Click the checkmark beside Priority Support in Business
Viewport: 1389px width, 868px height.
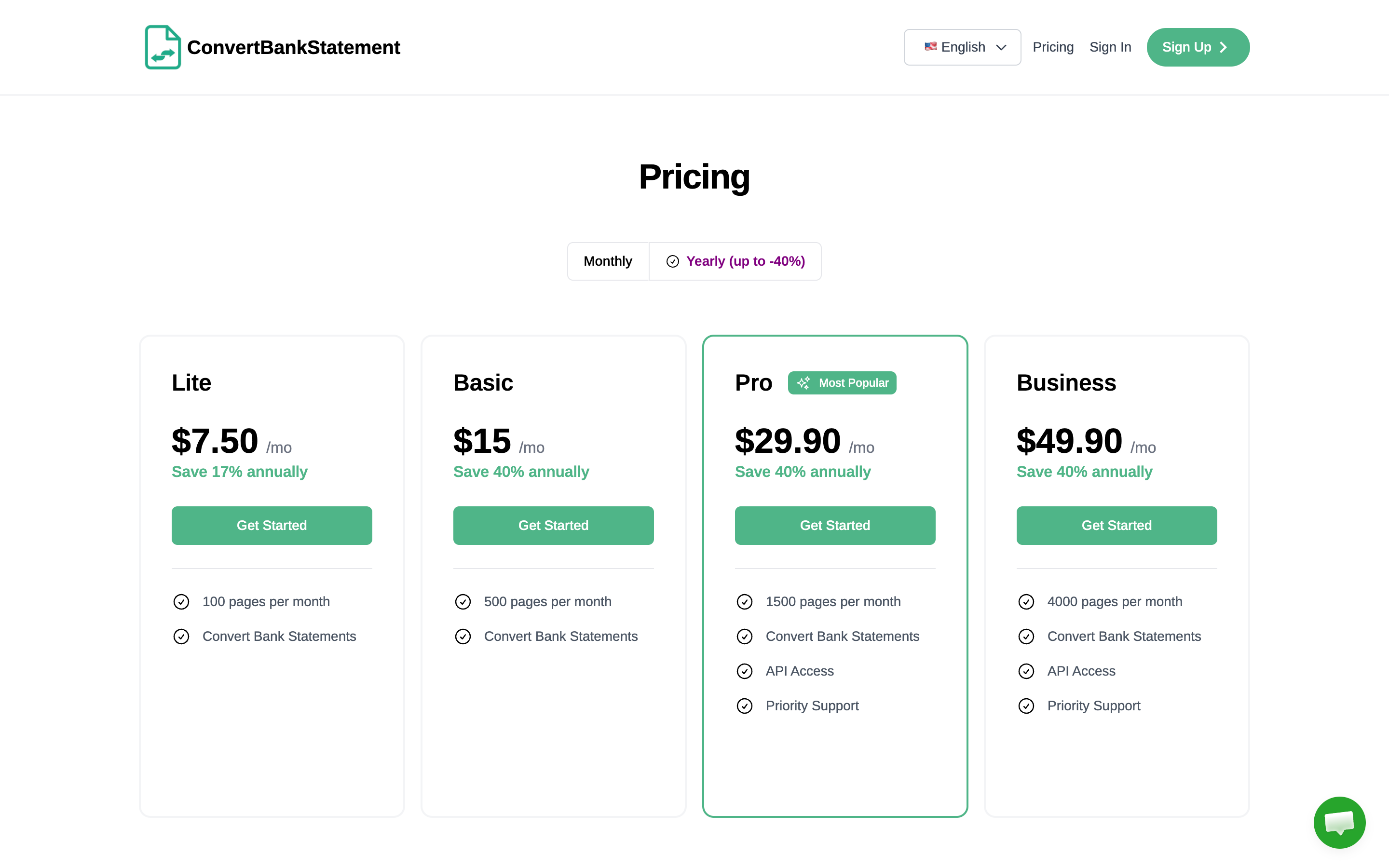[1026, 705]
